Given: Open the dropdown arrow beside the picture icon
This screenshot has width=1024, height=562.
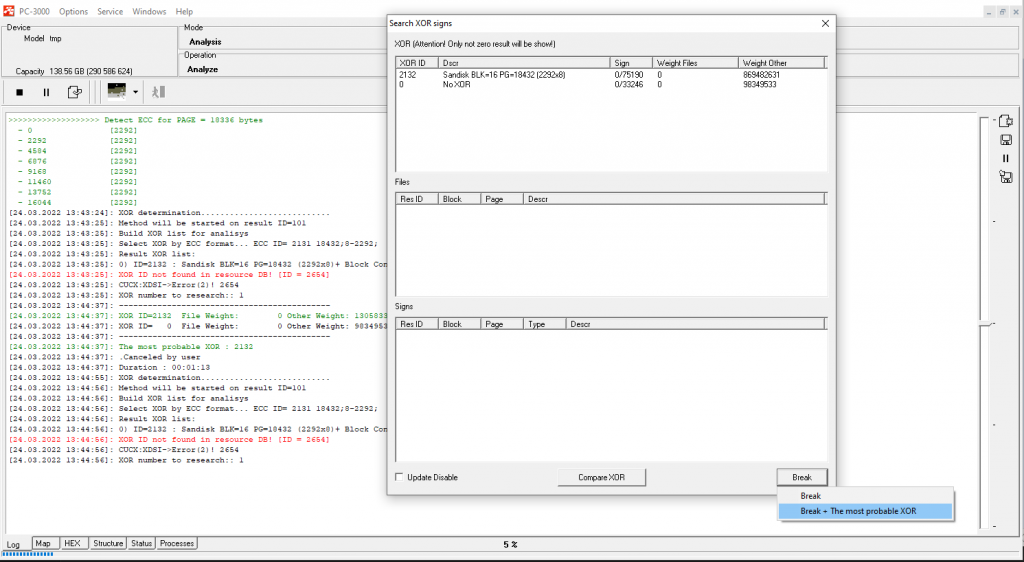Looking at the screenshot, I should pyautogui.click(x=136, y=92).
